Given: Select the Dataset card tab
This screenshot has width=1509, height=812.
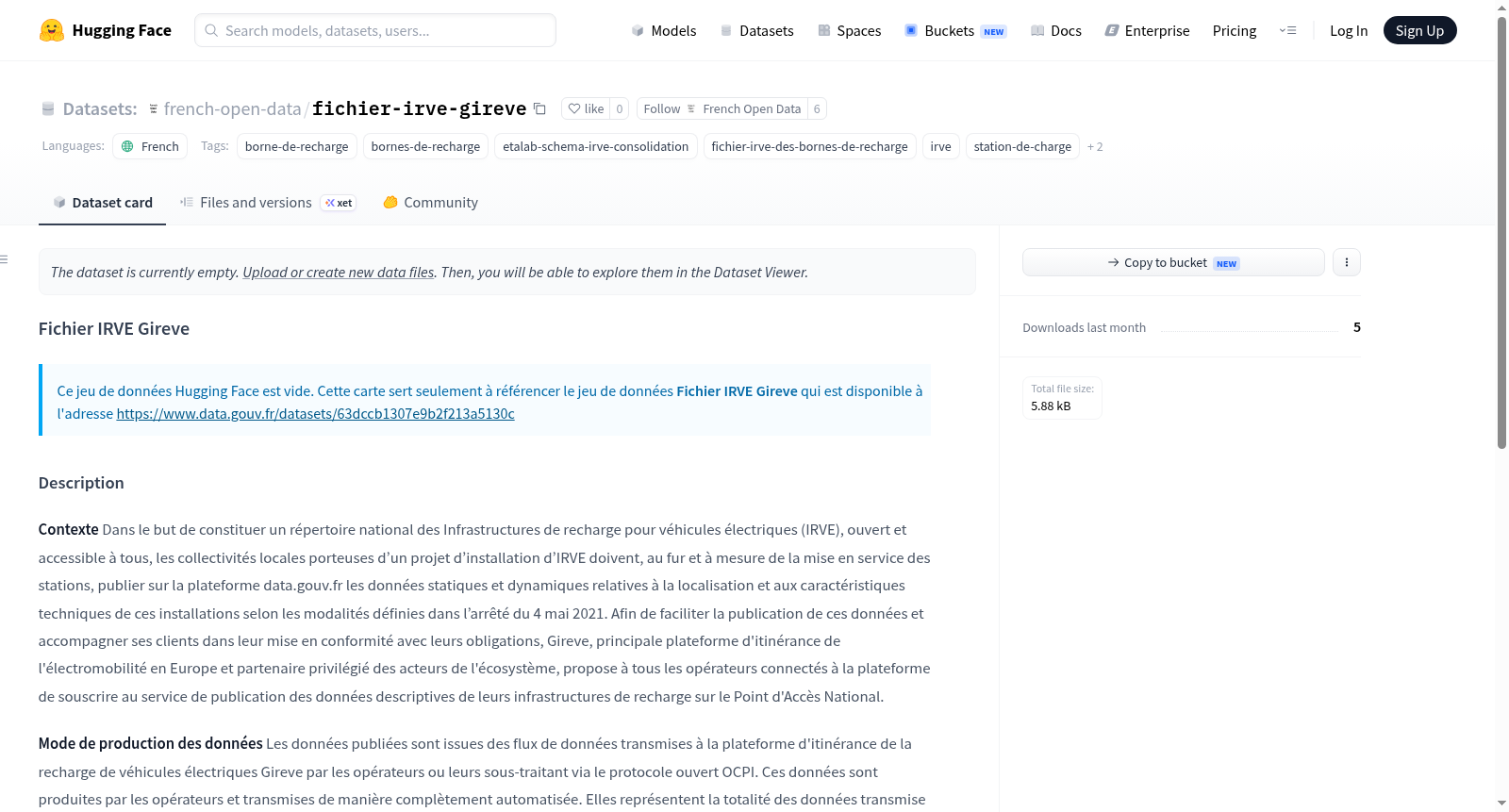Looking at the screenshot, I should [x=102, y=203].
